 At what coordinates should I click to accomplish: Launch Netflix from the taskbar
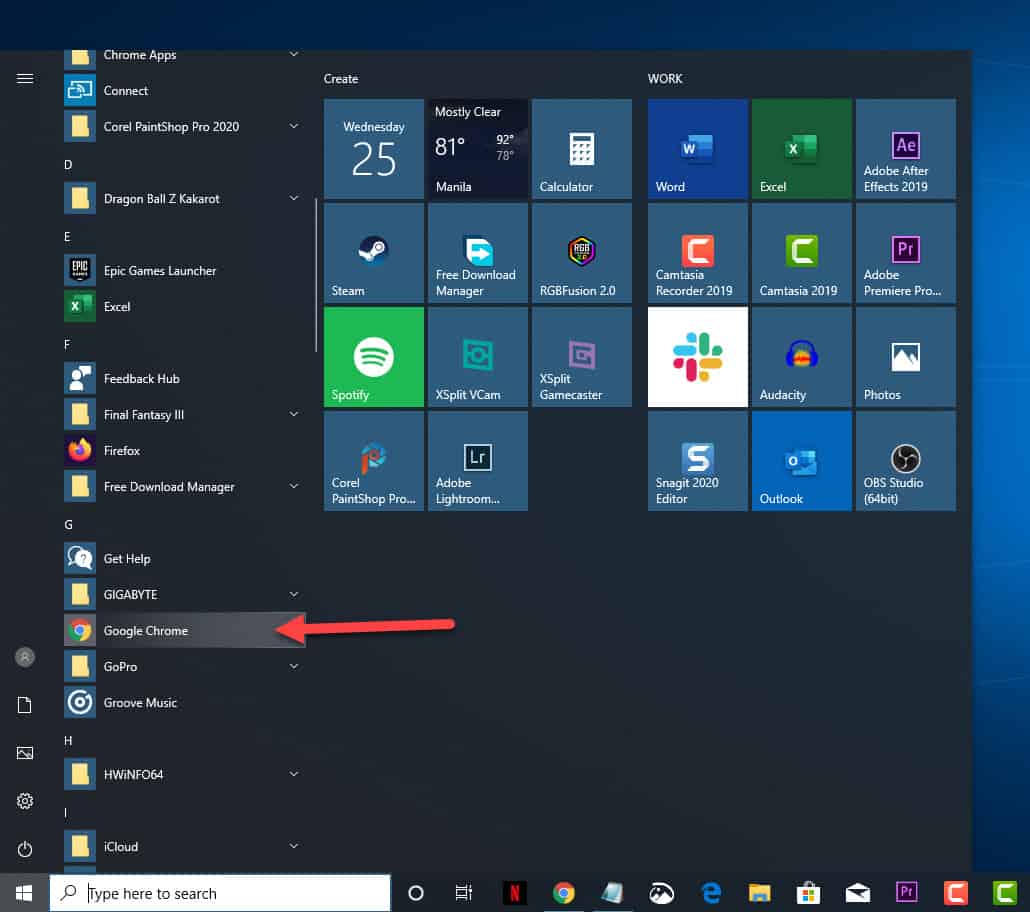pyautogui.click(x=514, y=893)
